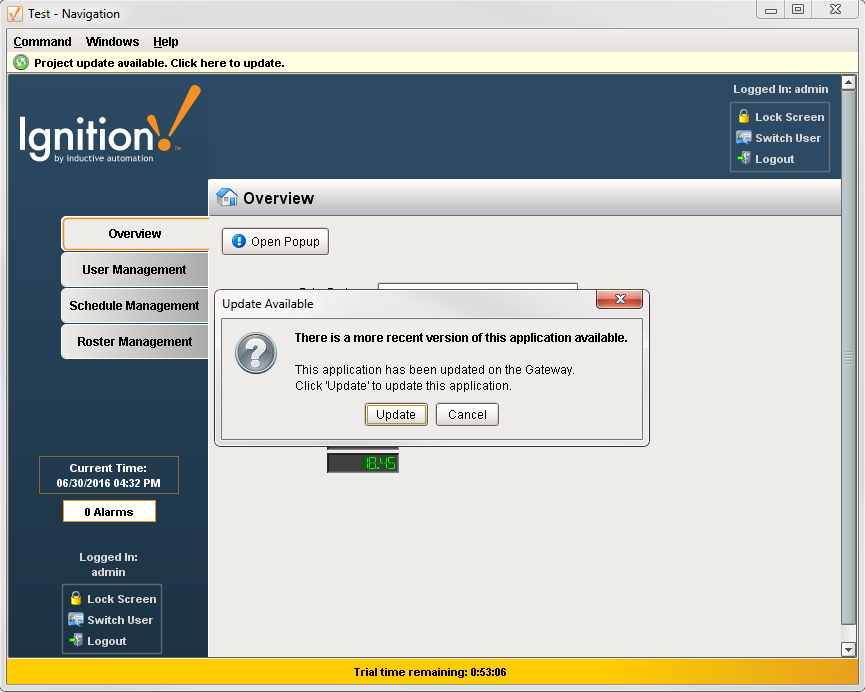Click the Logout icon in bottom-left panel

click(x=76, y=641)
